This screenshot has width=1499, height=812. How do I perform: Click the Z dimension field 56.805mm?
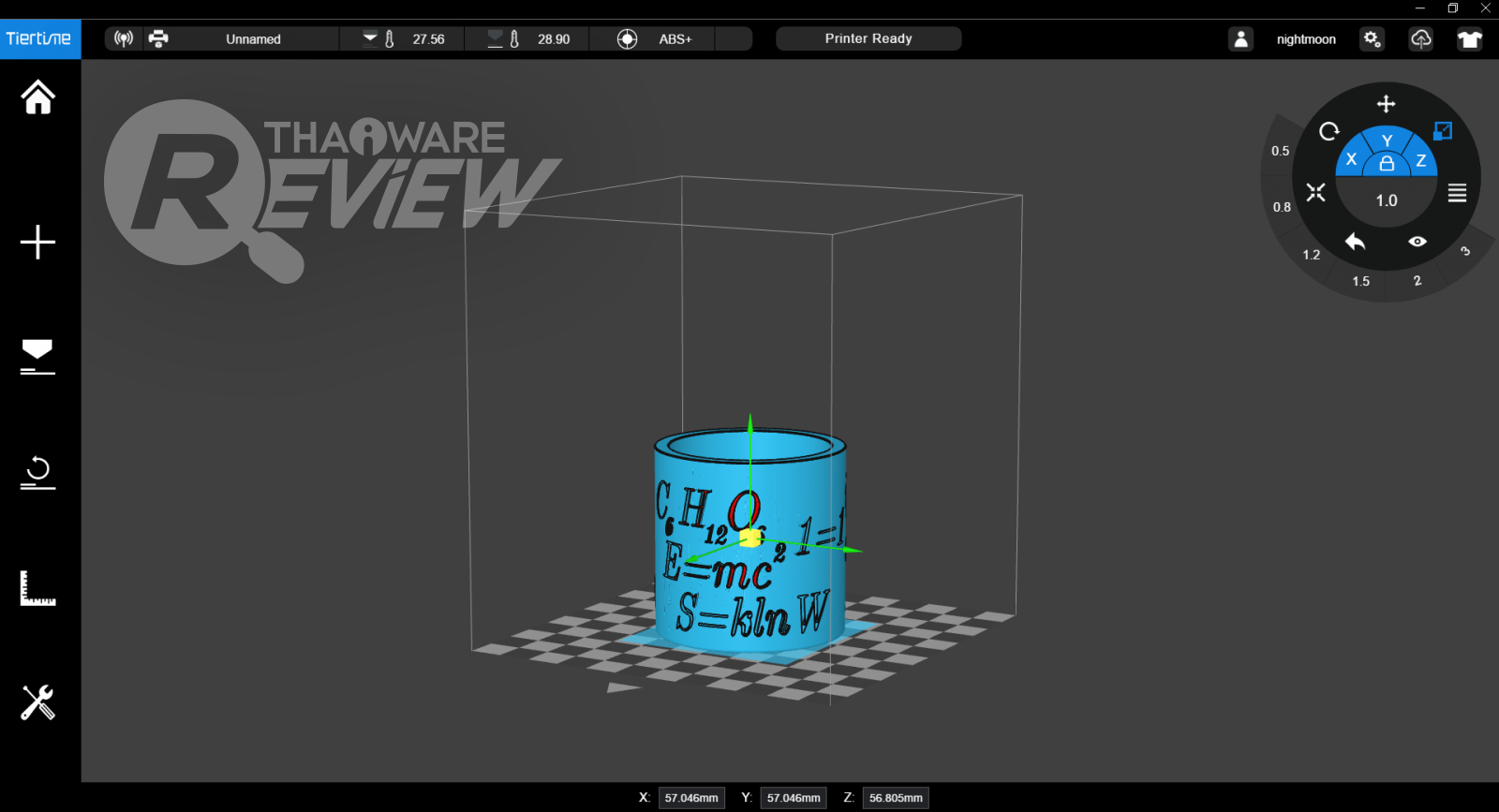click(896, 798)
